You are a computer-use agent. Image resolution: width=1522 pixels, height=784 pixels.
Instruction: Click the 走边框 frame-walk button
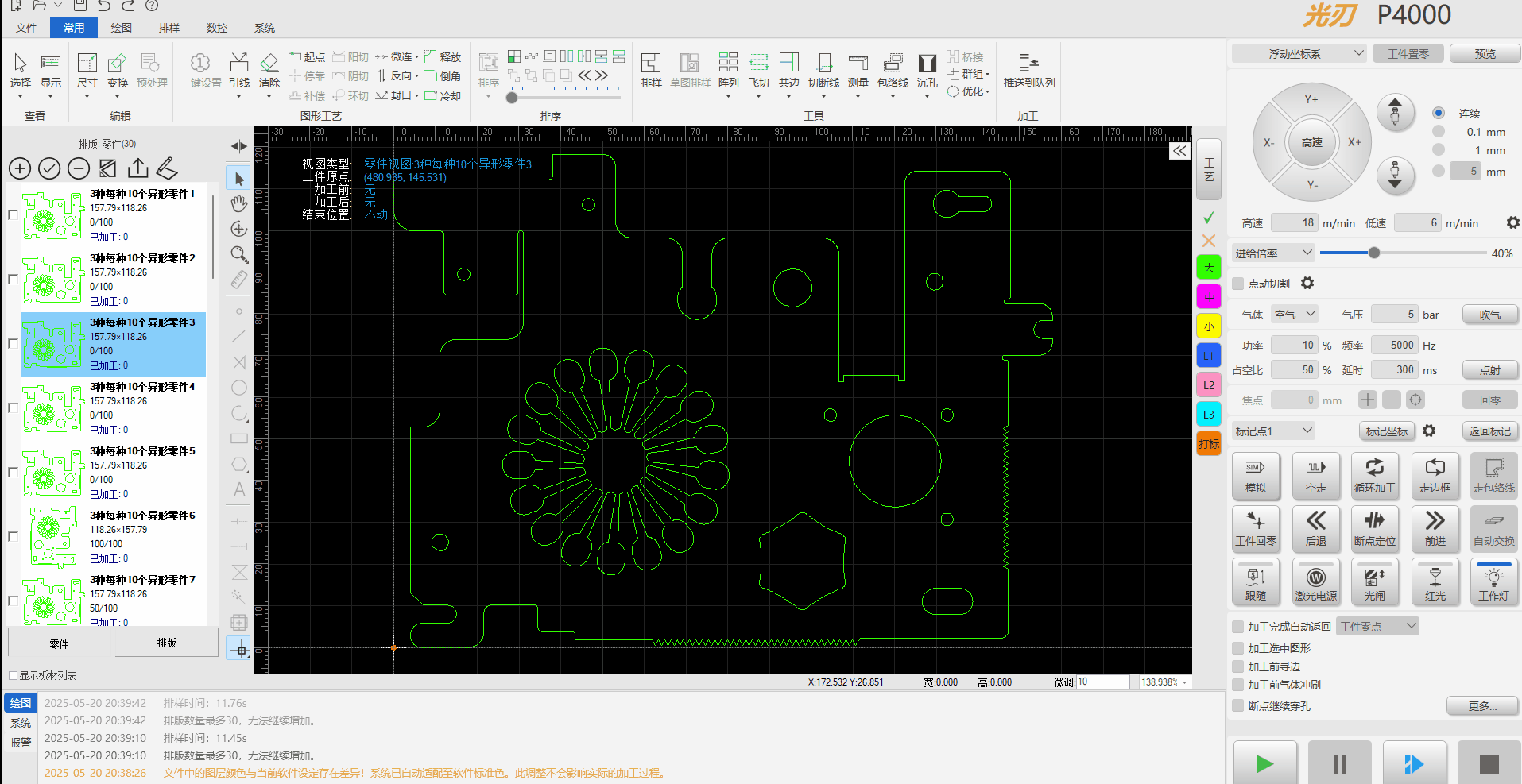1435,476
